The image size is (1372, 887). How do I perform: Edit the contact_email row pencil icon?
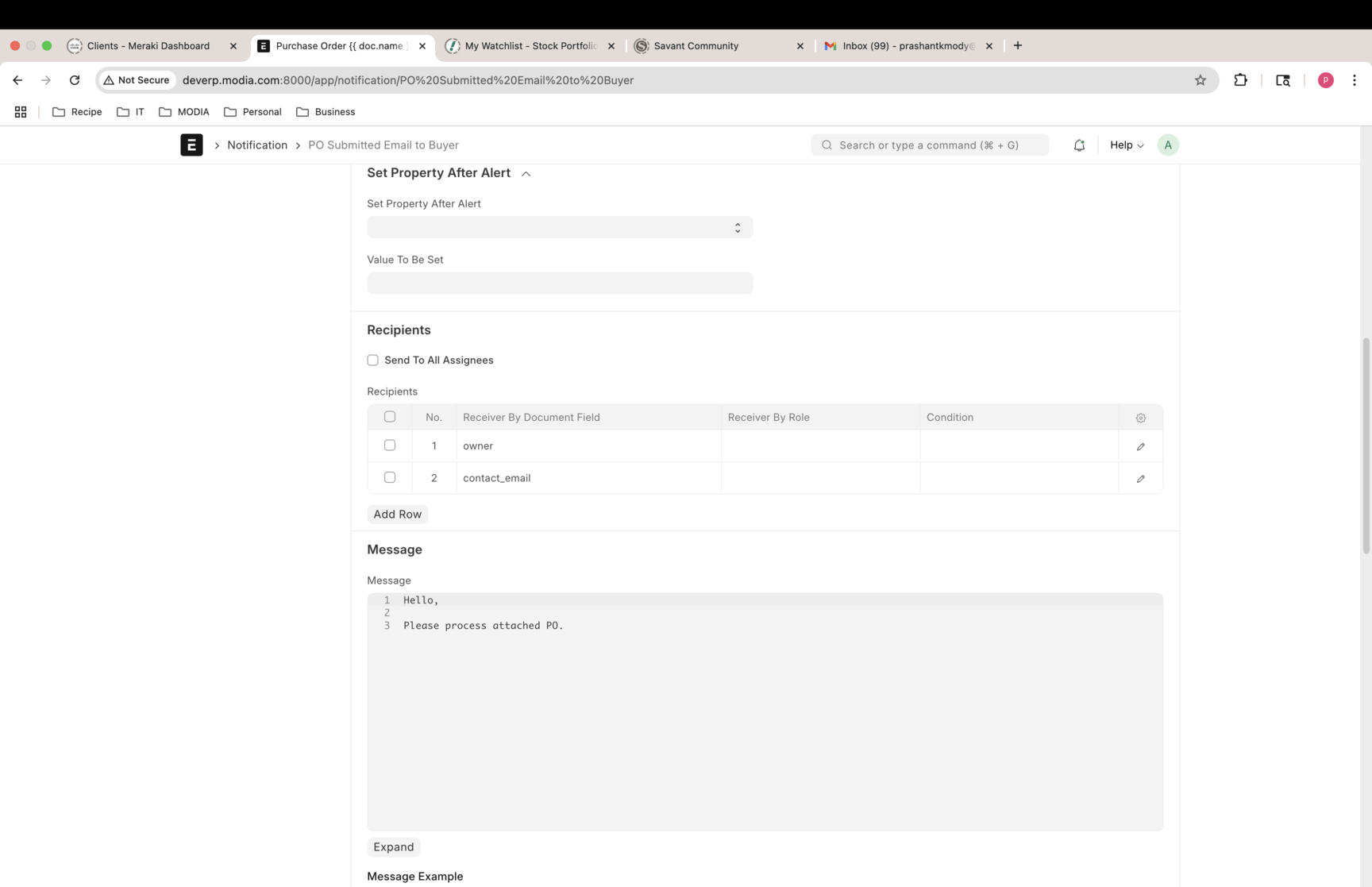tap(1141, 479)
